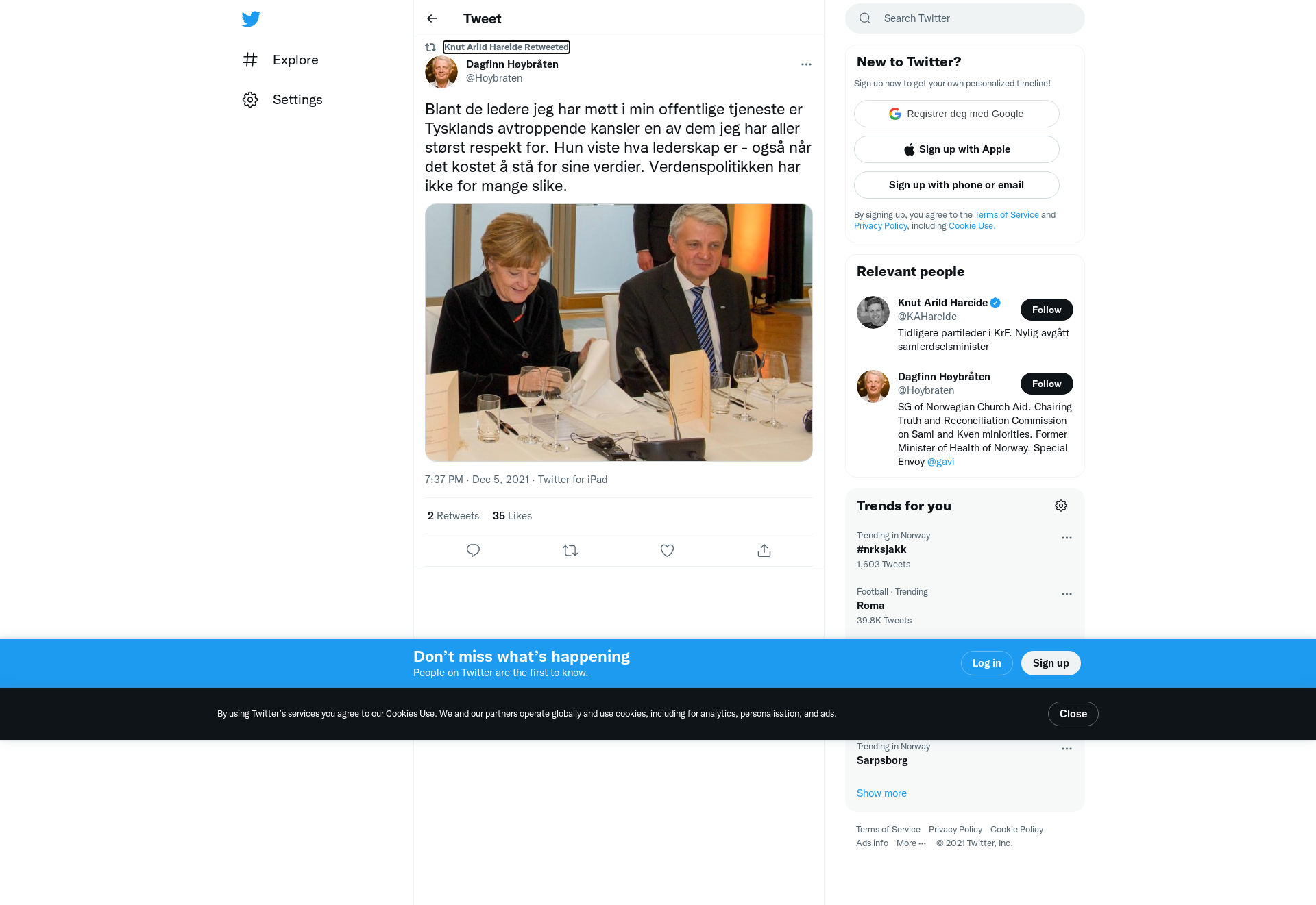Open the tweet photo thumbnail
1316x905 pixels.
point(619,332)
